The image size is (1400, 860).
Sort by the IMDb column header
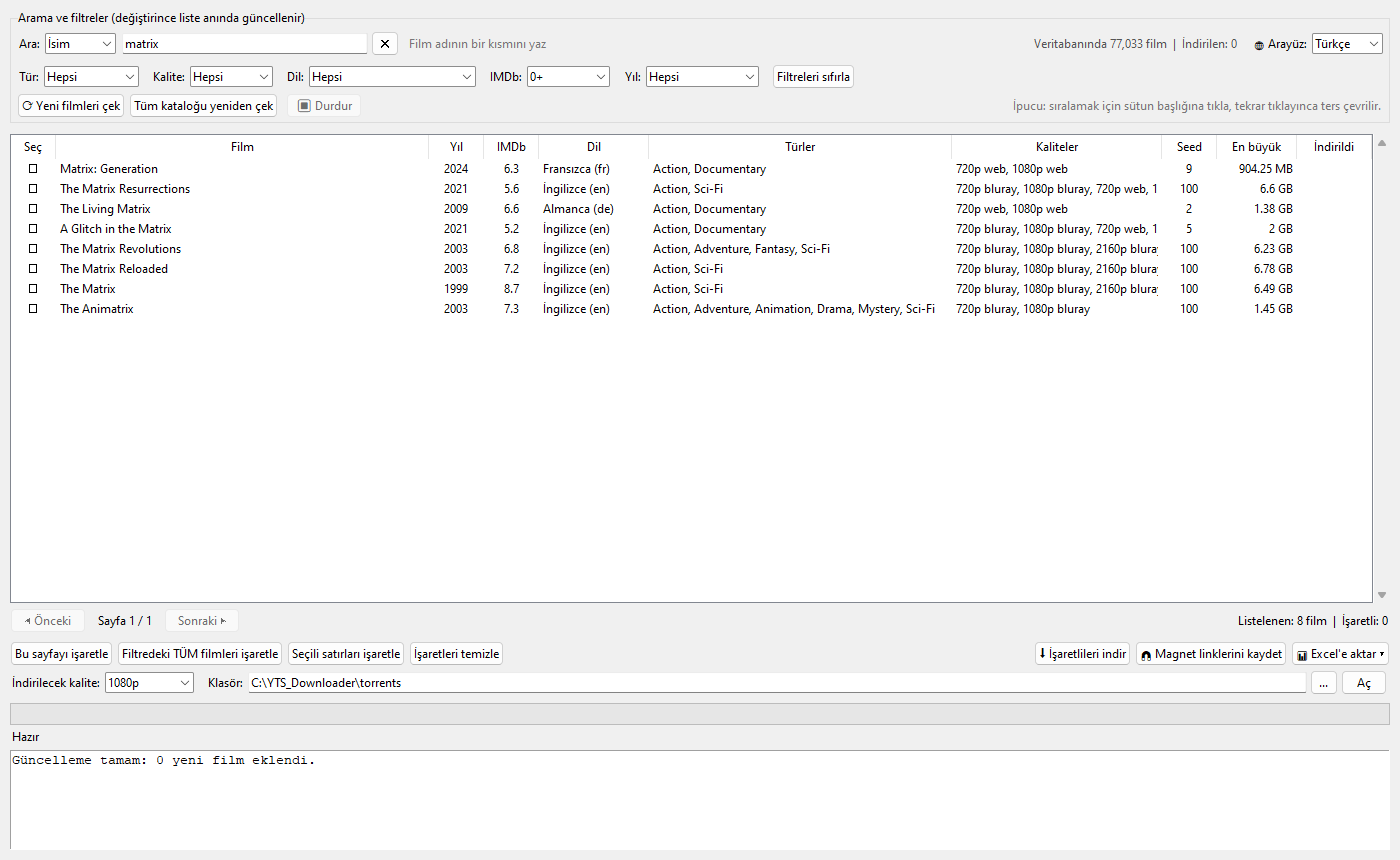[511, 147]
